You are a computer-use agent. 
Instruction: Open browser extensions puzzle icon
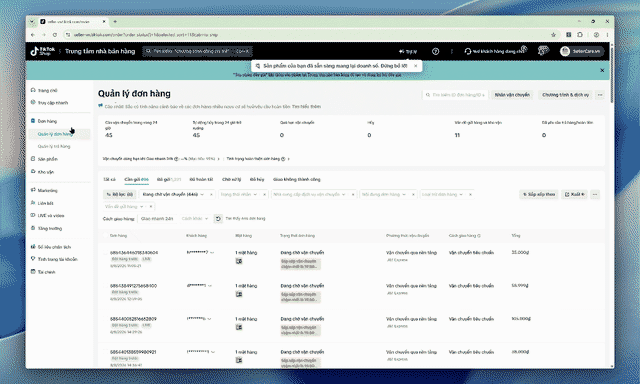[580, 35]
